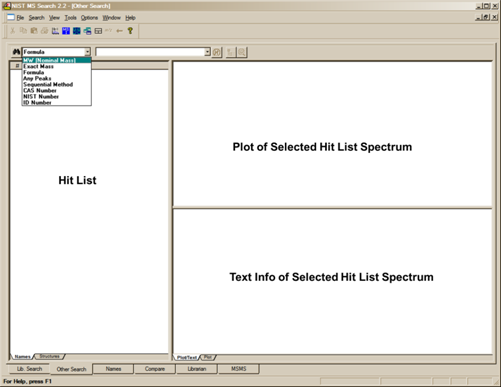Click the Paste clipboard toolbar icon
Viewport: 501px width, 387px height.
click(34, 31)
